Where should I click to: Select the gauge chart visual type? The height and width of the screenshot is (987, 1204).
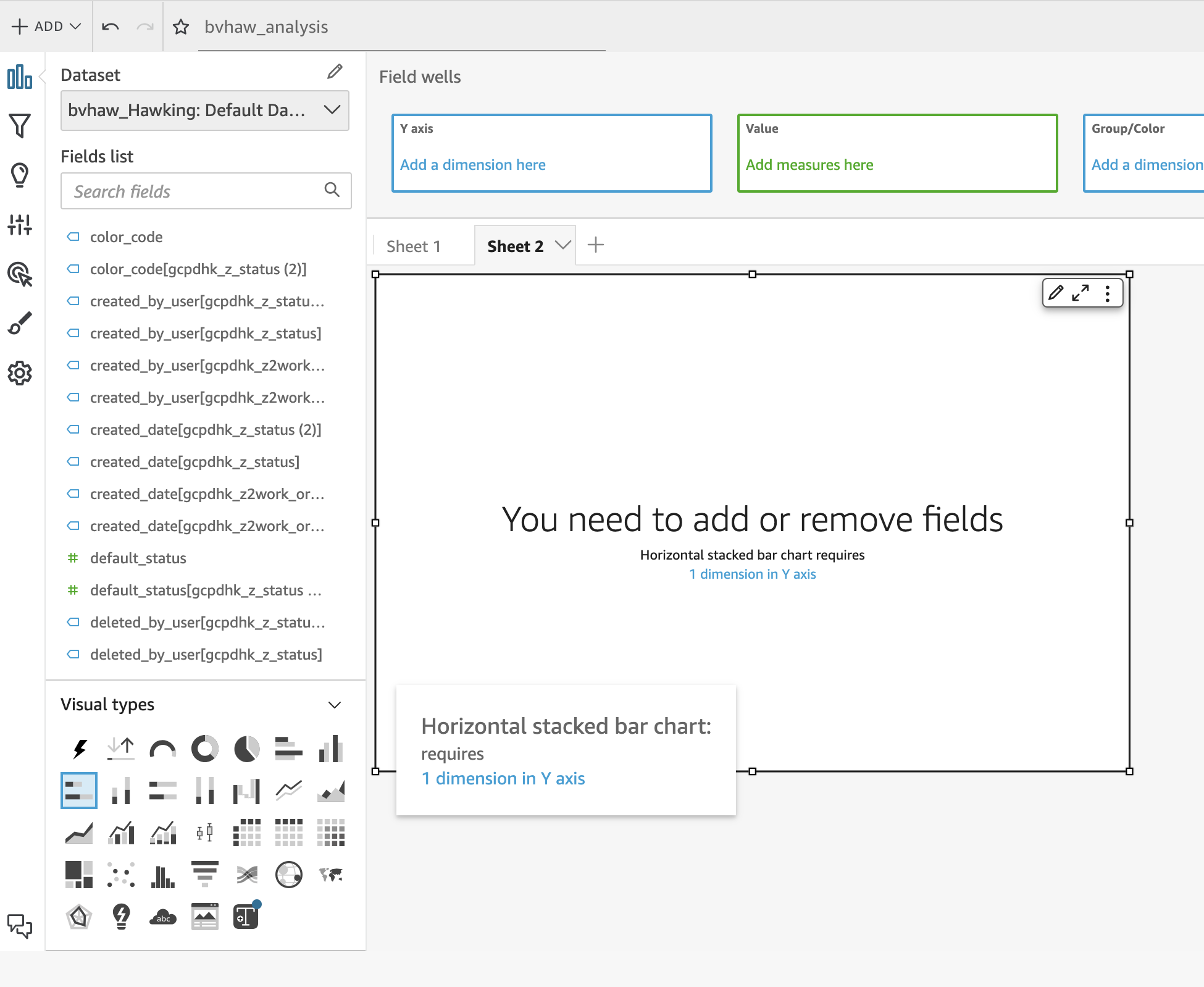(x=163, y=749)
